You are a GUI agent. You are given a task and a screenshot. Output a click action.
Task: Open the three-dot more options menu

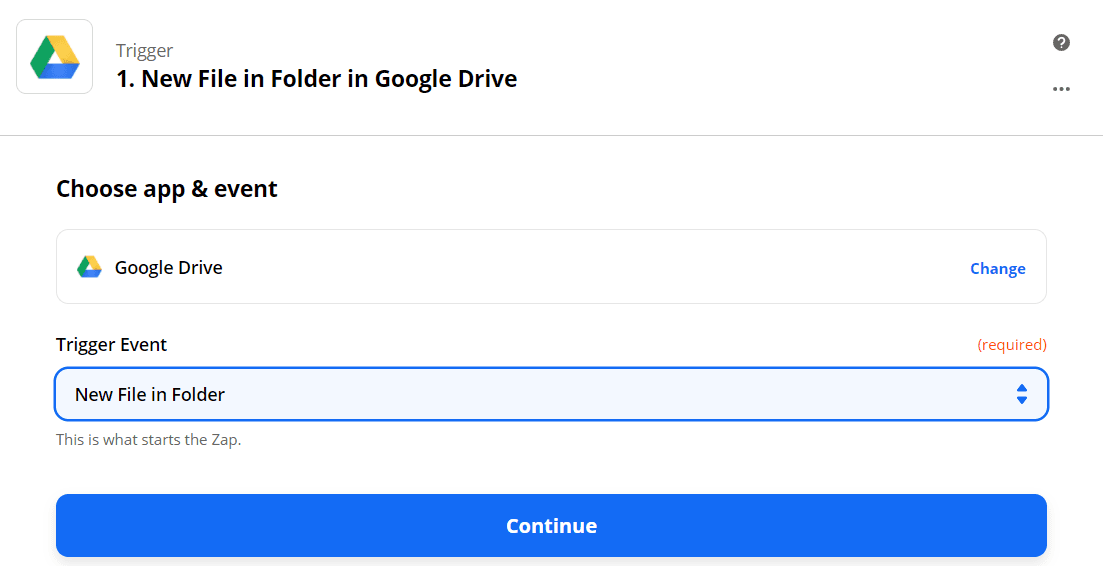click(1061, 89)
